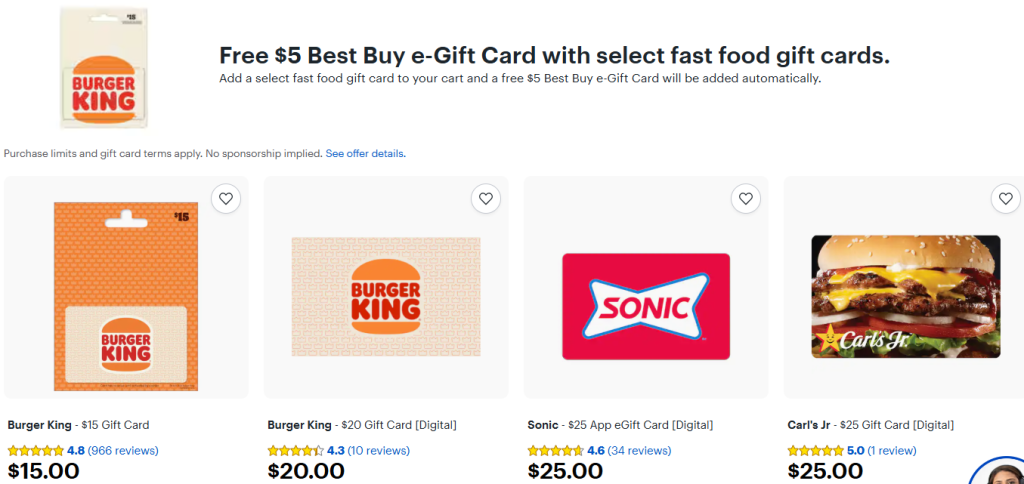Image resolution: width=1024 pixels, height=484 pixels.
Task: Open Burger King - $15 Gift Card title link
Action: pyautogui.click(x=78, y=425)
